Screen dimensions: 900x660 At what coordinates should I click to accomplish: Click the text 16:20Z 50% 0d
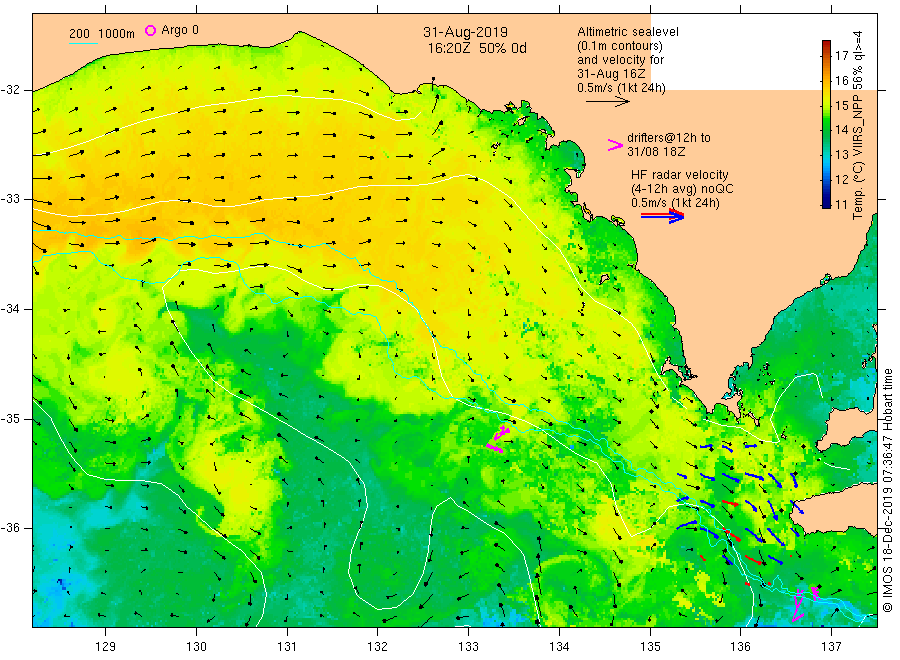(477, 48)
